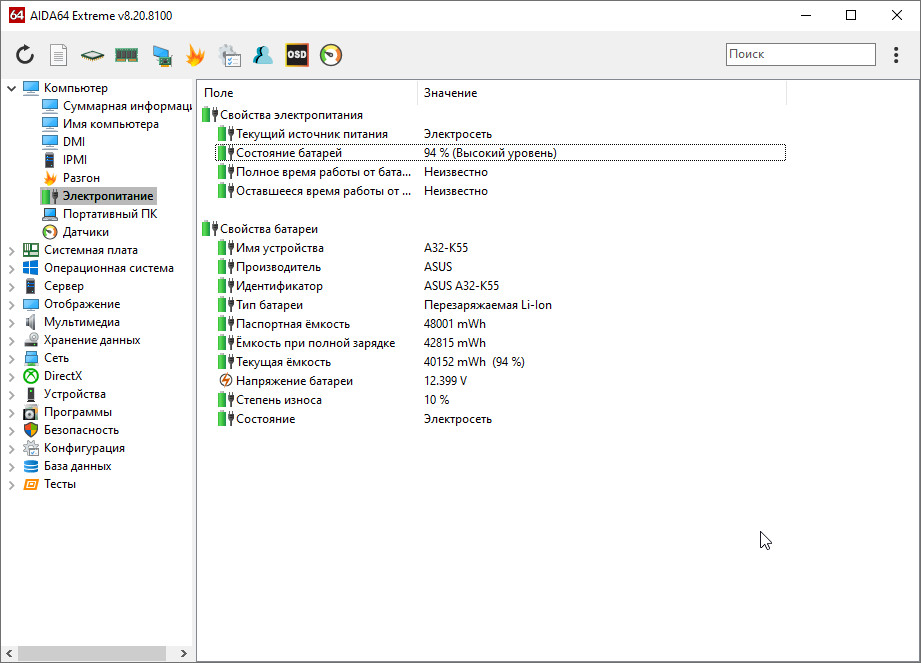Click the network monitor toolbar icon
This screenshot has height=663, width=921.
pyautogui.click(x=161, y=55)
